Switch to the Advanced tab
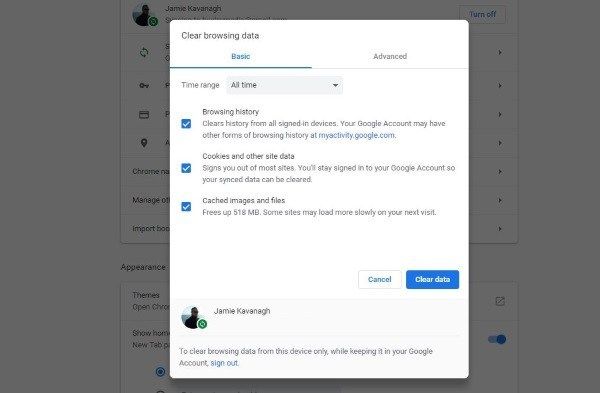This screenshot has width=600, height=393. coord(390,56)
